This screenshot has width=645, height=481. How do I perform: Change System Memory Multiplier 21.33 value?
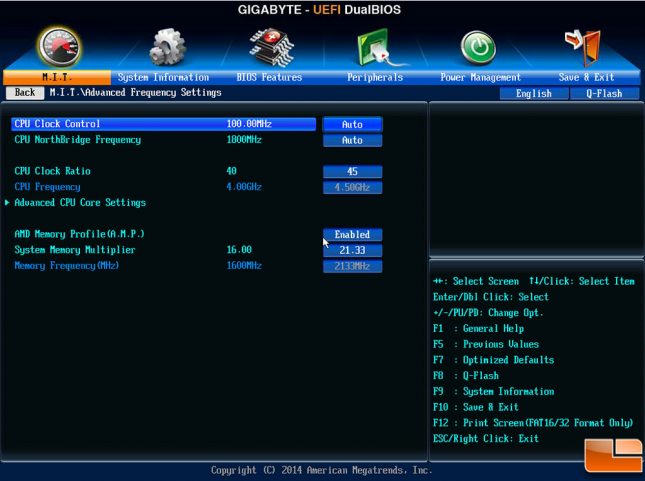[353, 250]
